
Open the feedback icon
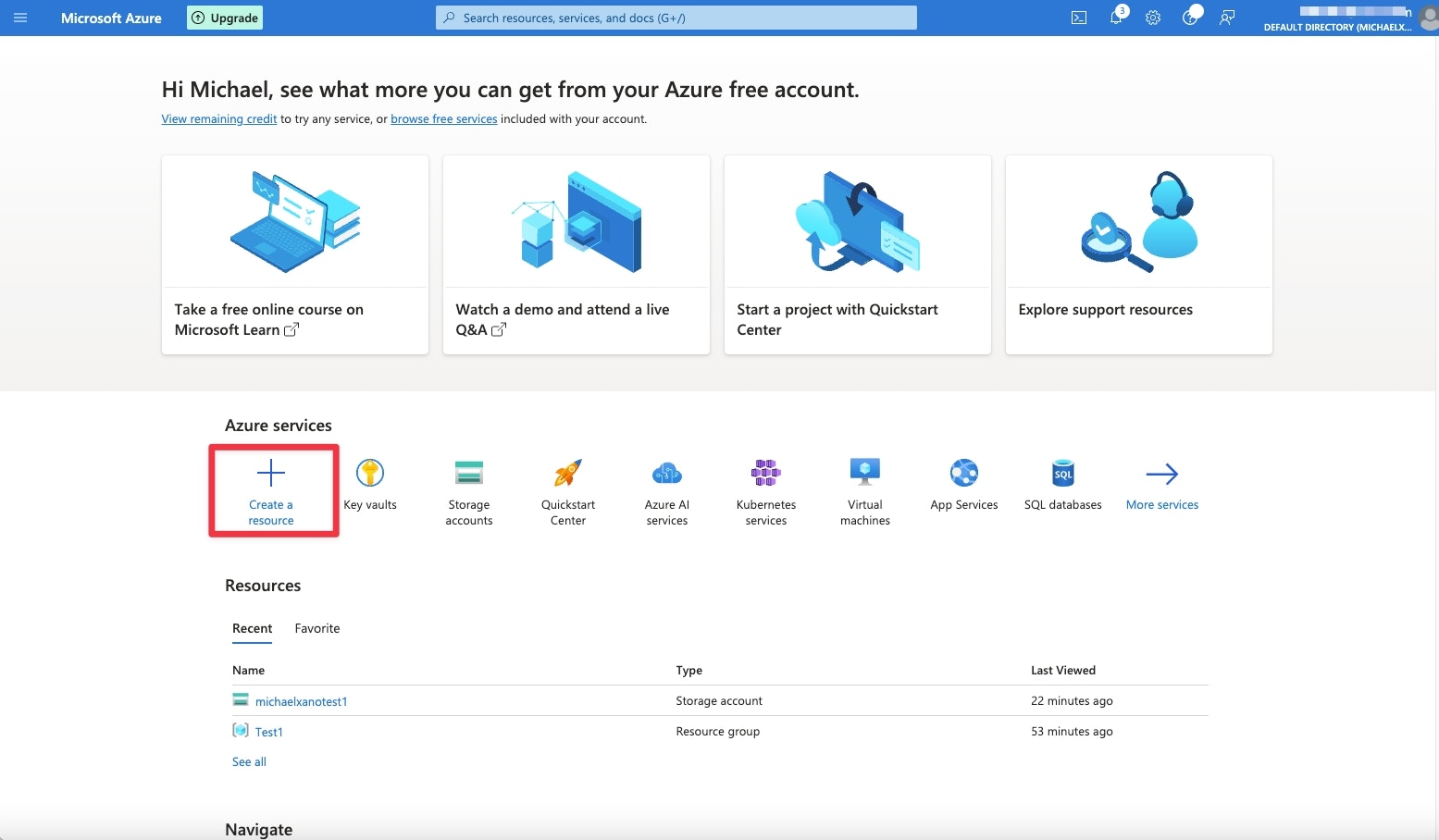[1227, 18]
